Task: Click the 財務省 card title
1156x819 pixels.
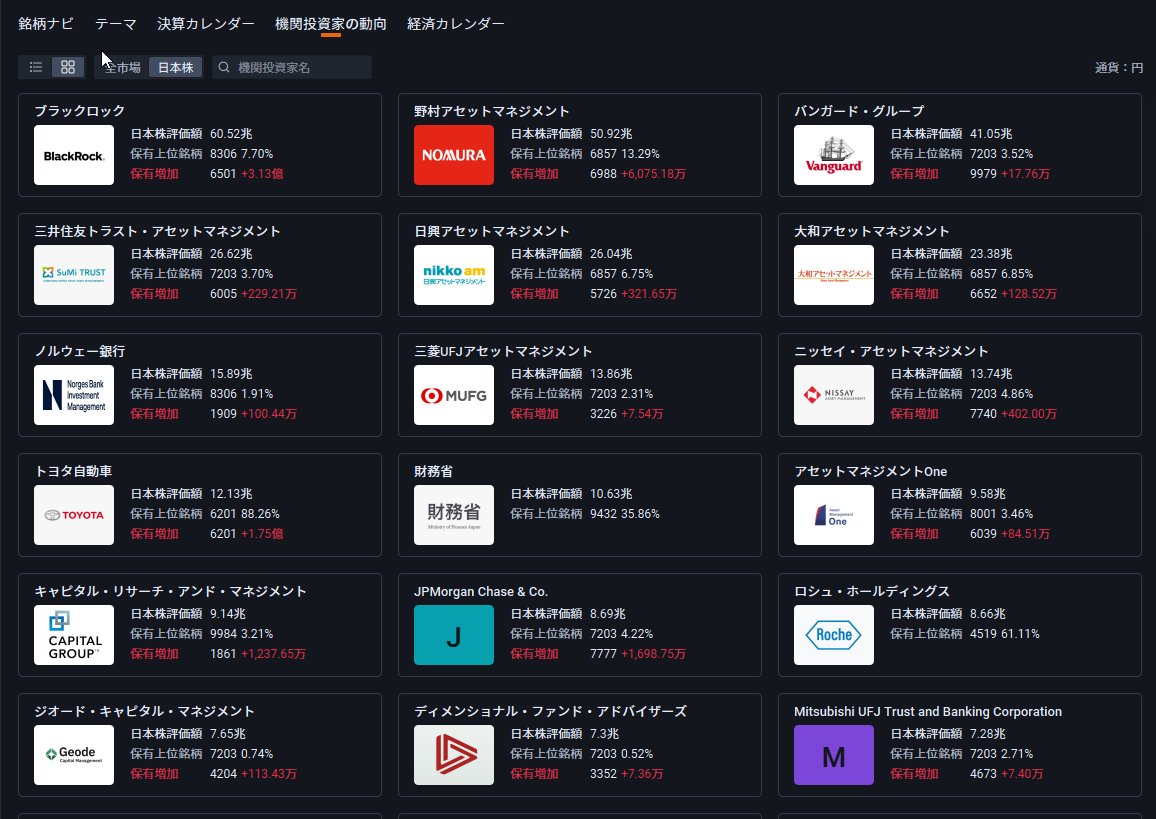Action: coord(434,471)
